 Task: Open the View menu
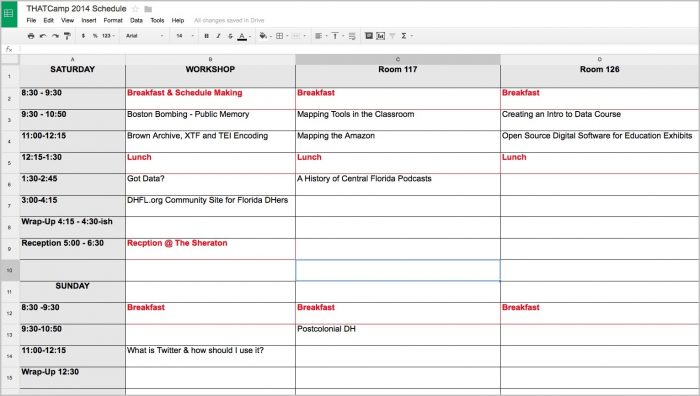click(x=67, y=21)
